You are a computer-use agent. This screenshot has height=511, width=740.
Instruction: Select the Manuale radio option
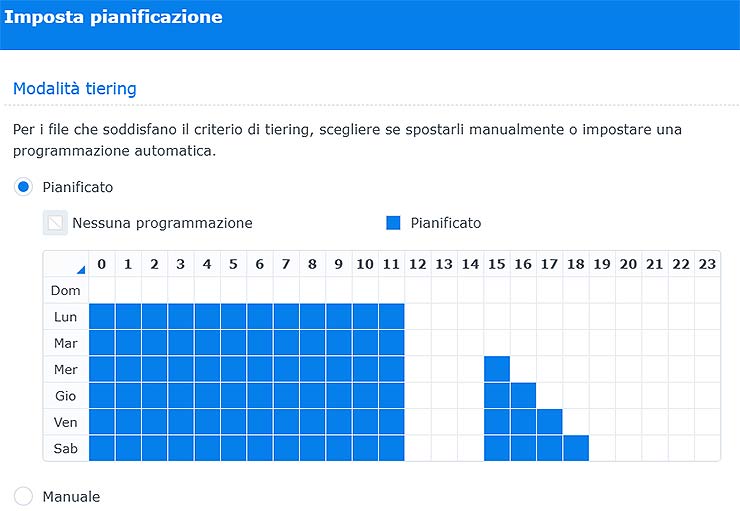point(24,496)
